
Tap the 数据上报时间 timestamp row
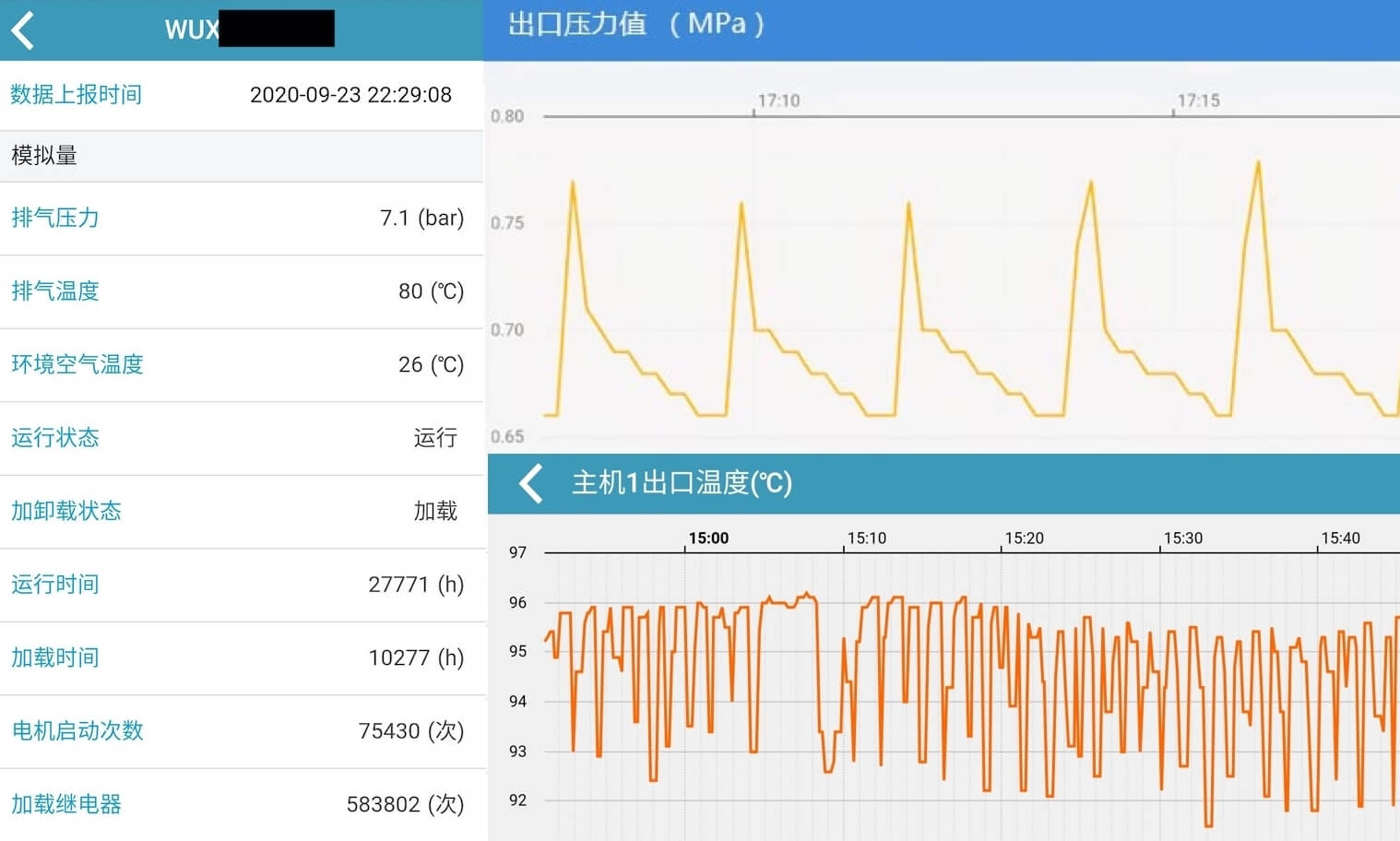click(240, 95)
